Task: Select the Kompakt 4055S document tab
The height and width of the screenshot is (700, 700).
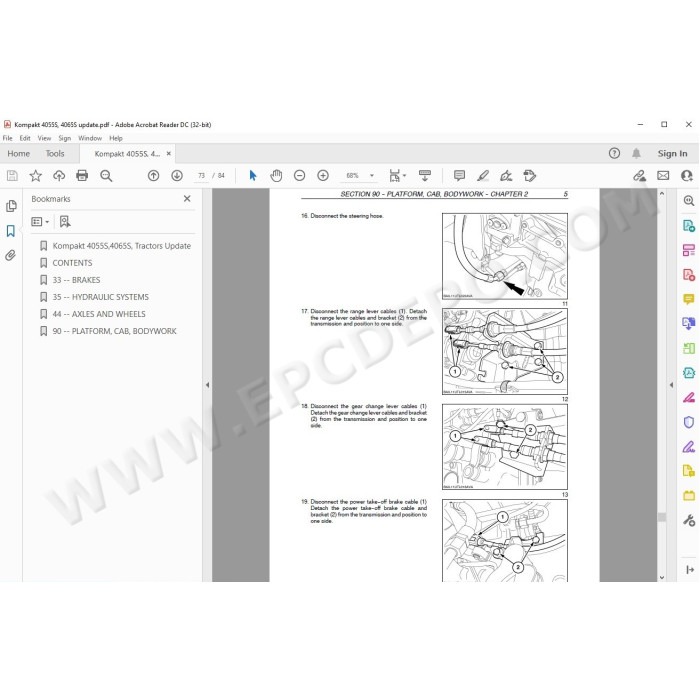Action: tap(127, 154)
